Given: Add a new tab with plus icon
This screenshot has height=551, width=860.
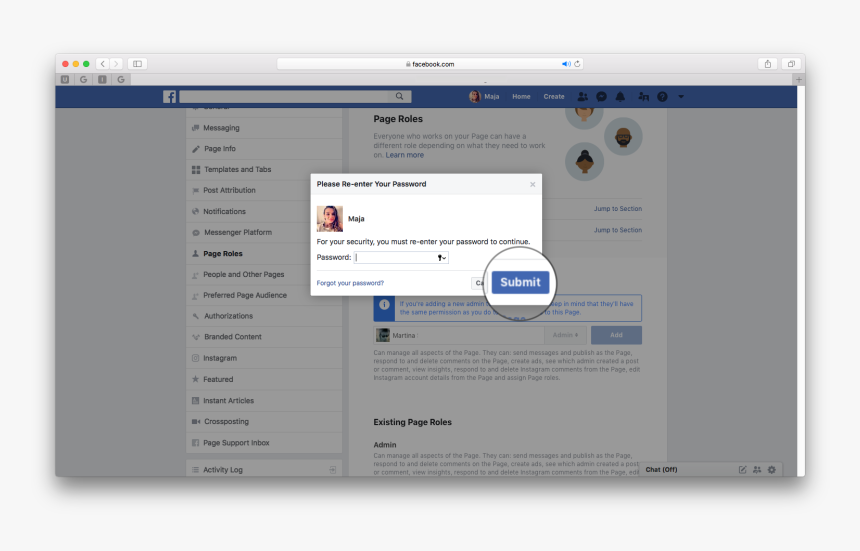Looking at the screenshot, I should tap(799, 79).
